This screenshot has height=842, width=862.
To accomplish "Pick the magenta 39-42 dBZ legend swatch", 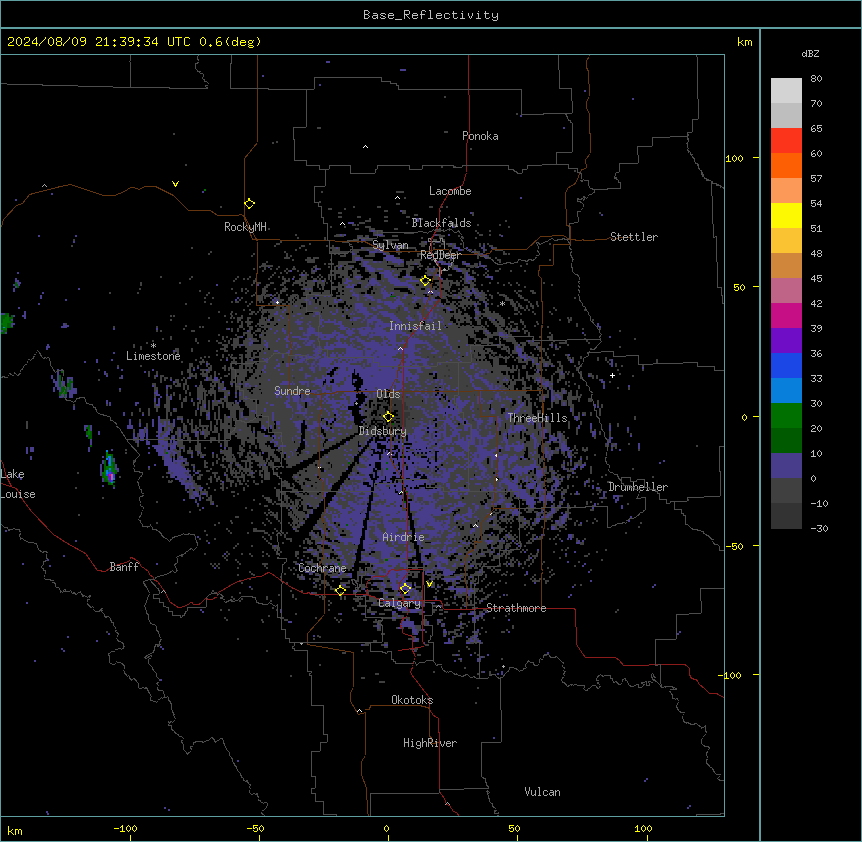I will 786,316.
